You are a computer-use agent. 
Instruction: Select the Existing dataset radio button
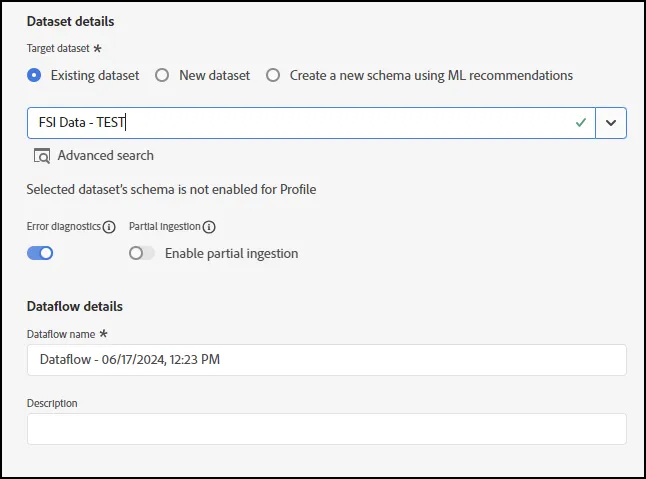[34, 75]
